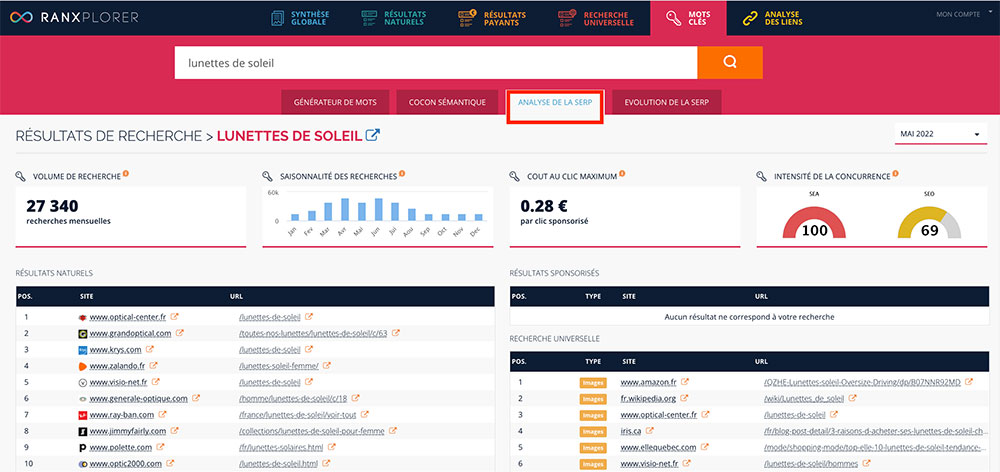Image resolution: width=1000 pixels, height=472 pixels.
Task: Click the 27 340 search volume value
Action: pos(52,206)
